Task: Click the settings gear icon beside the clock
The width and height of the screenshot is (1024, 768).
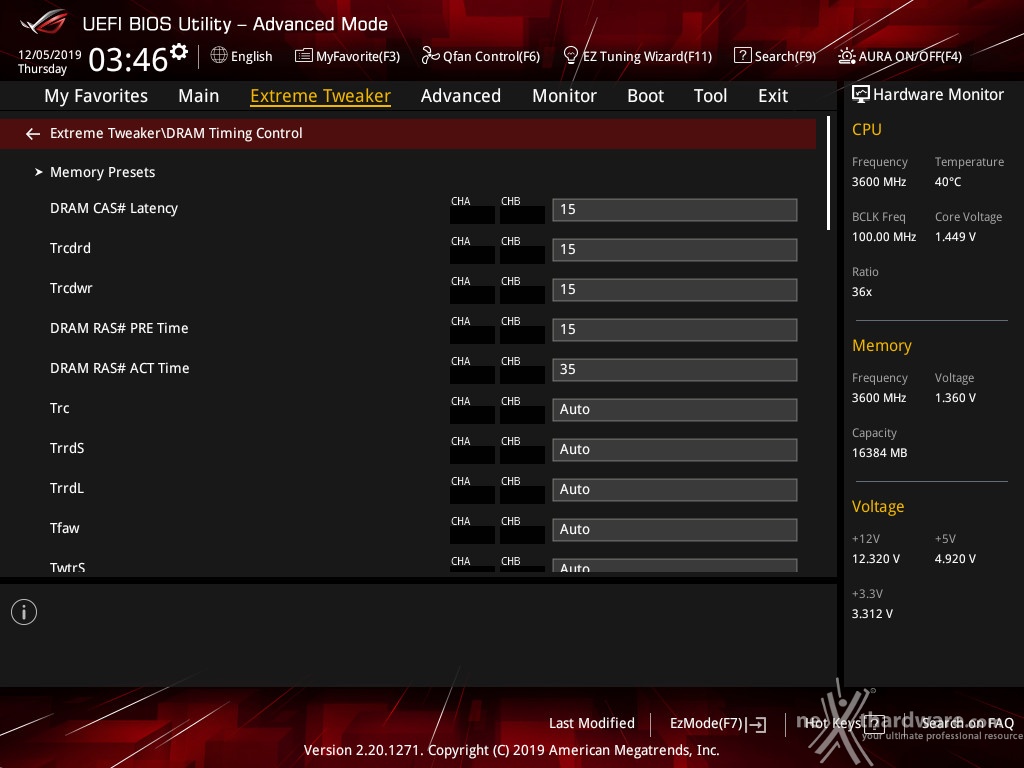Action: coord(179,52)
